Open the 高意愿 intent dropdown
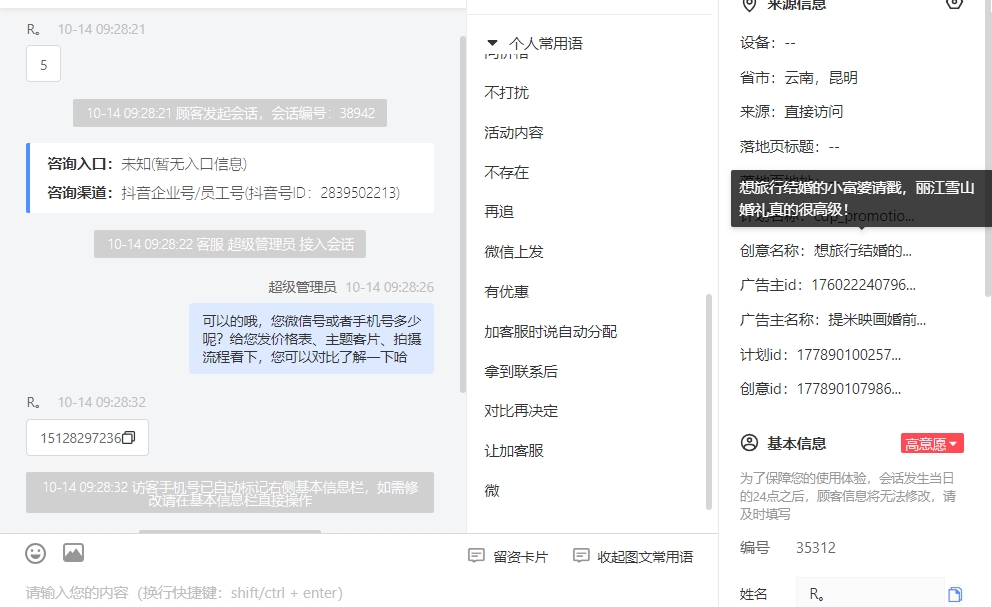Screen dimensions: 992x607 point(932,444)
